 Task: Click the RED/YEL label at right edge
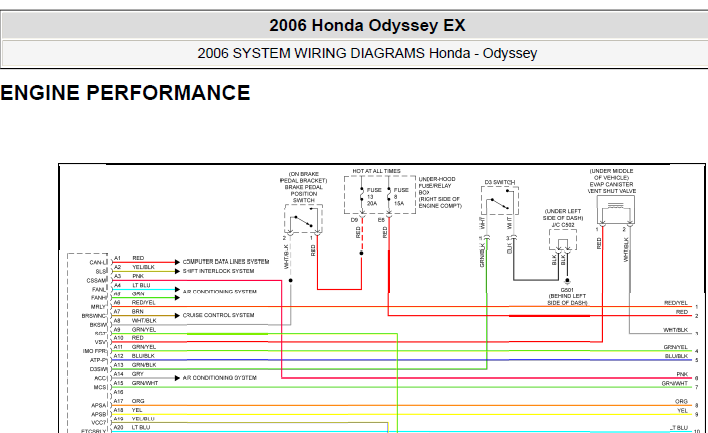tap(676, 303)
